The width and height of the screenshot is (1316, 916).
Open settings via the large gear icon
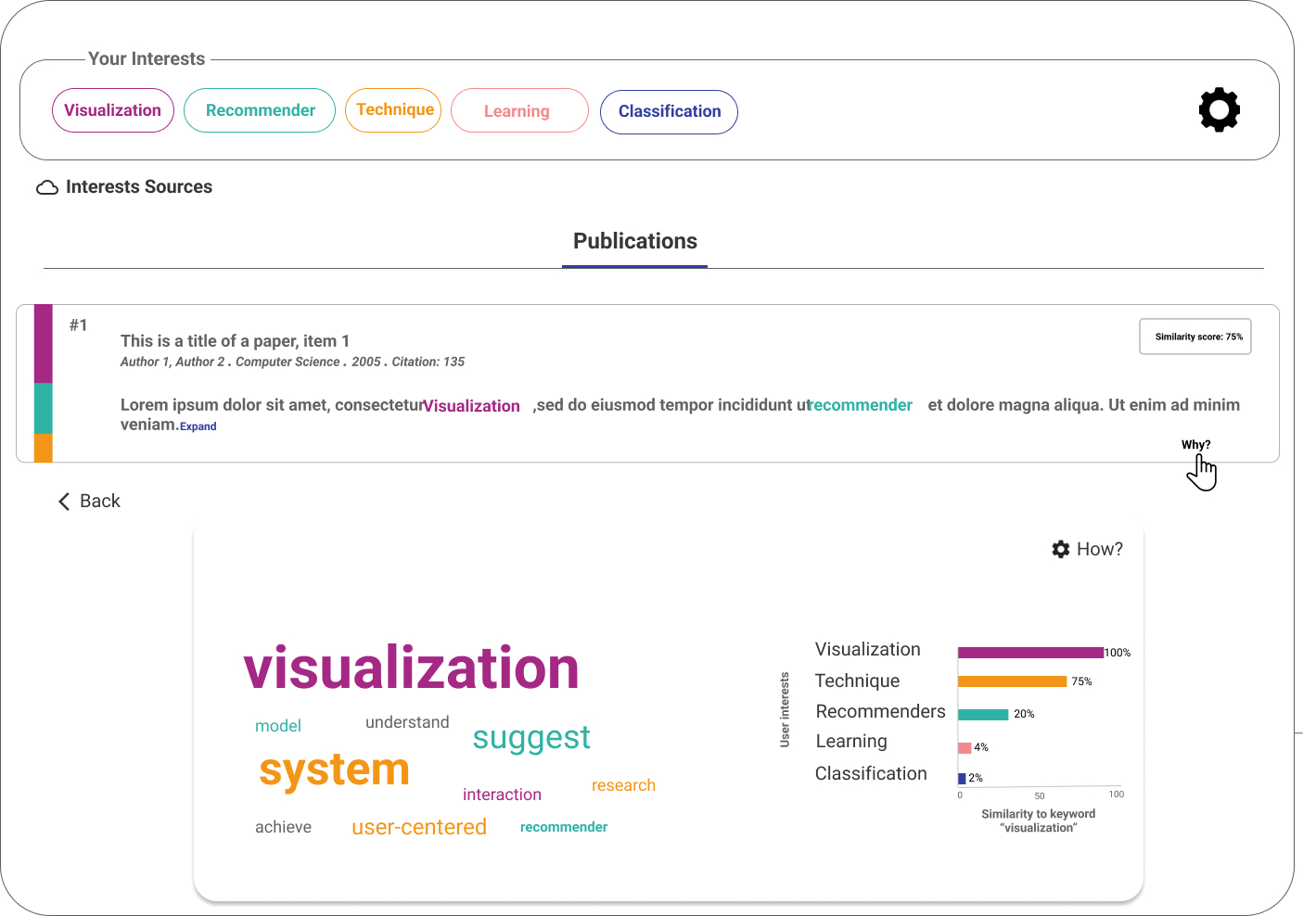[x=1219, y=110]
